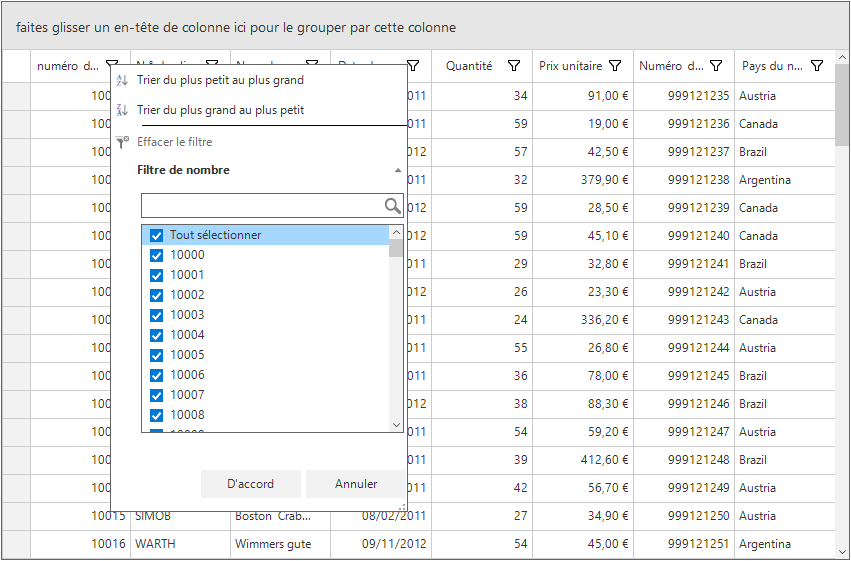Image resolution: width=851 pixels, height=561 pixels.
Task: Open filter icon on Numéro d... column
Action: 715,66
